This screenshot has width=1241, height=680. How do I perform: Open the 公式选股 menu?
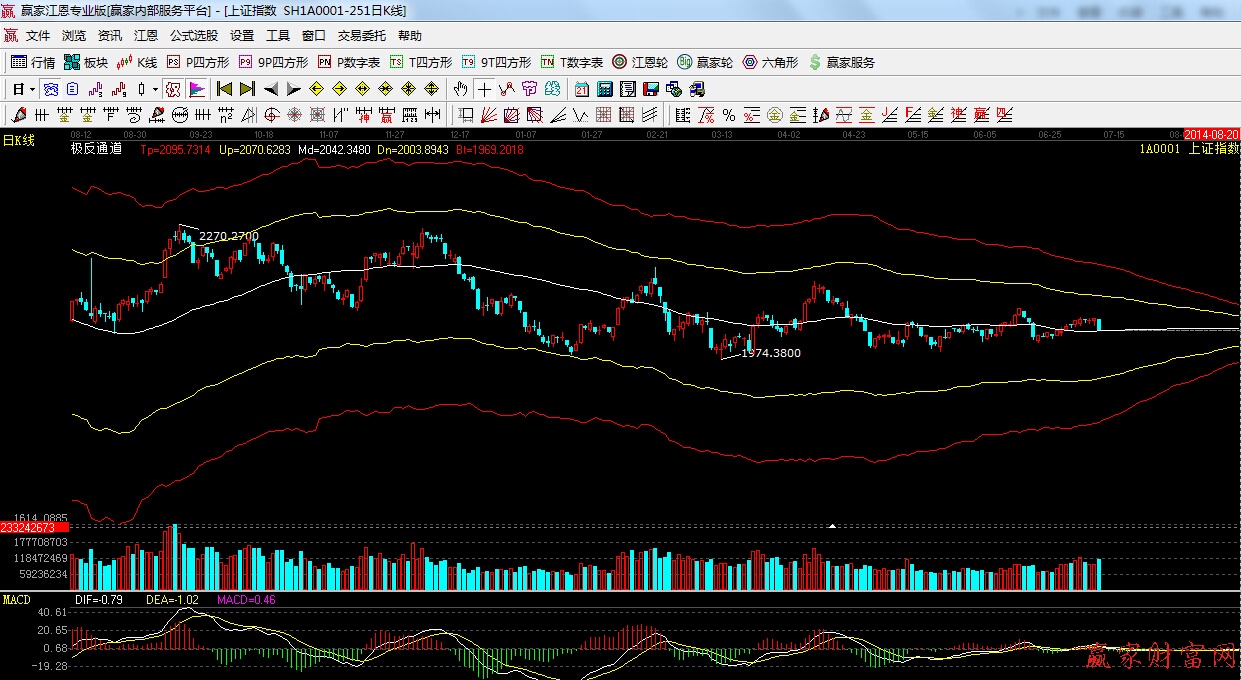(x=194, y=36)
